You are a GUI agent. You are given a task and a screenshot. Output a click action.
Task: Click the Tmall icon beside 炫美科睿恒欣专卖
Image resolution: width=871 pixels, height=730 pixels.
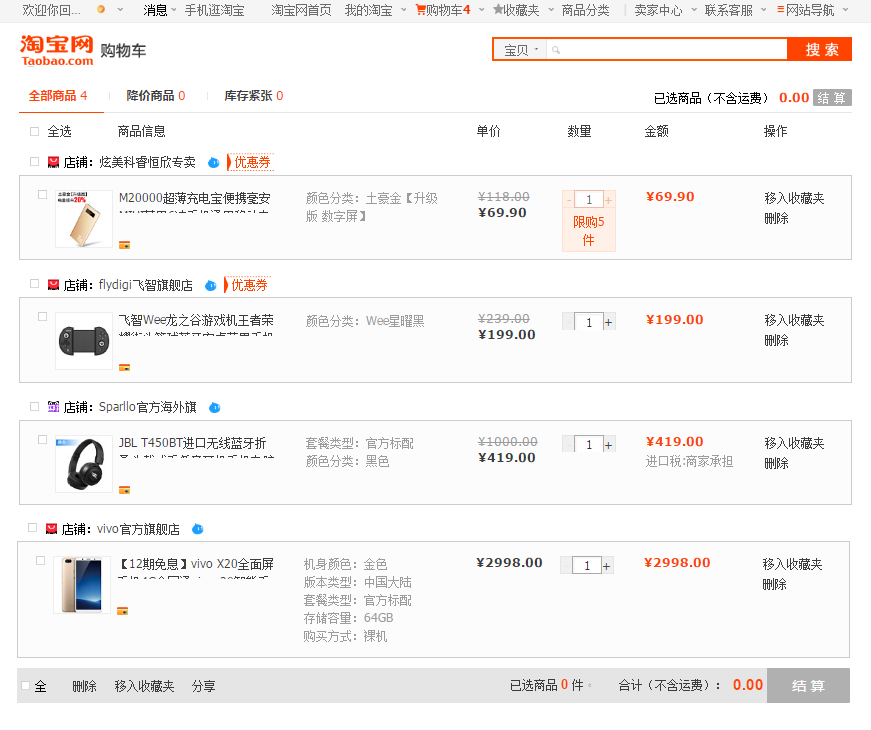click(53, 162)
